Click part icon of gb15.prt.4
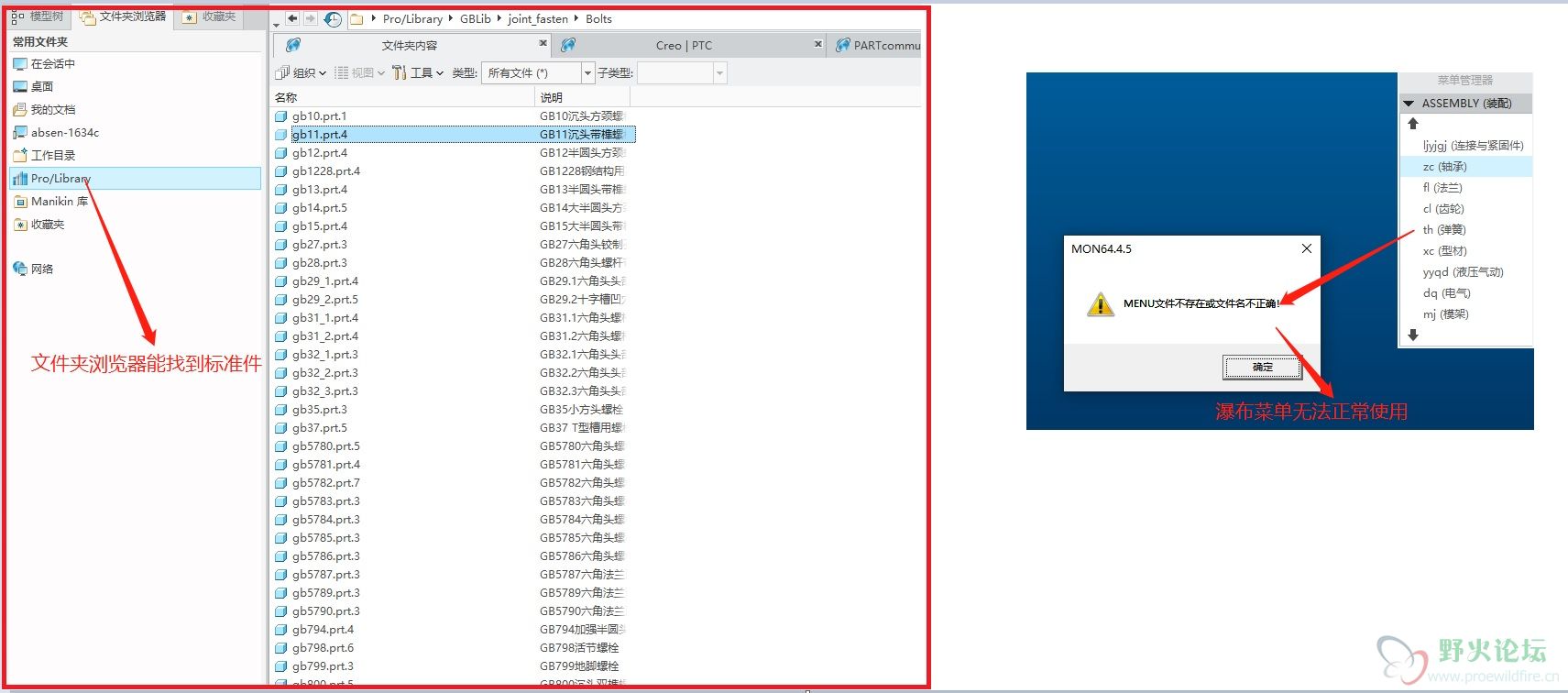Image resolution: width=1568 pixels, height=693 pixels. [x=281, y=226]
